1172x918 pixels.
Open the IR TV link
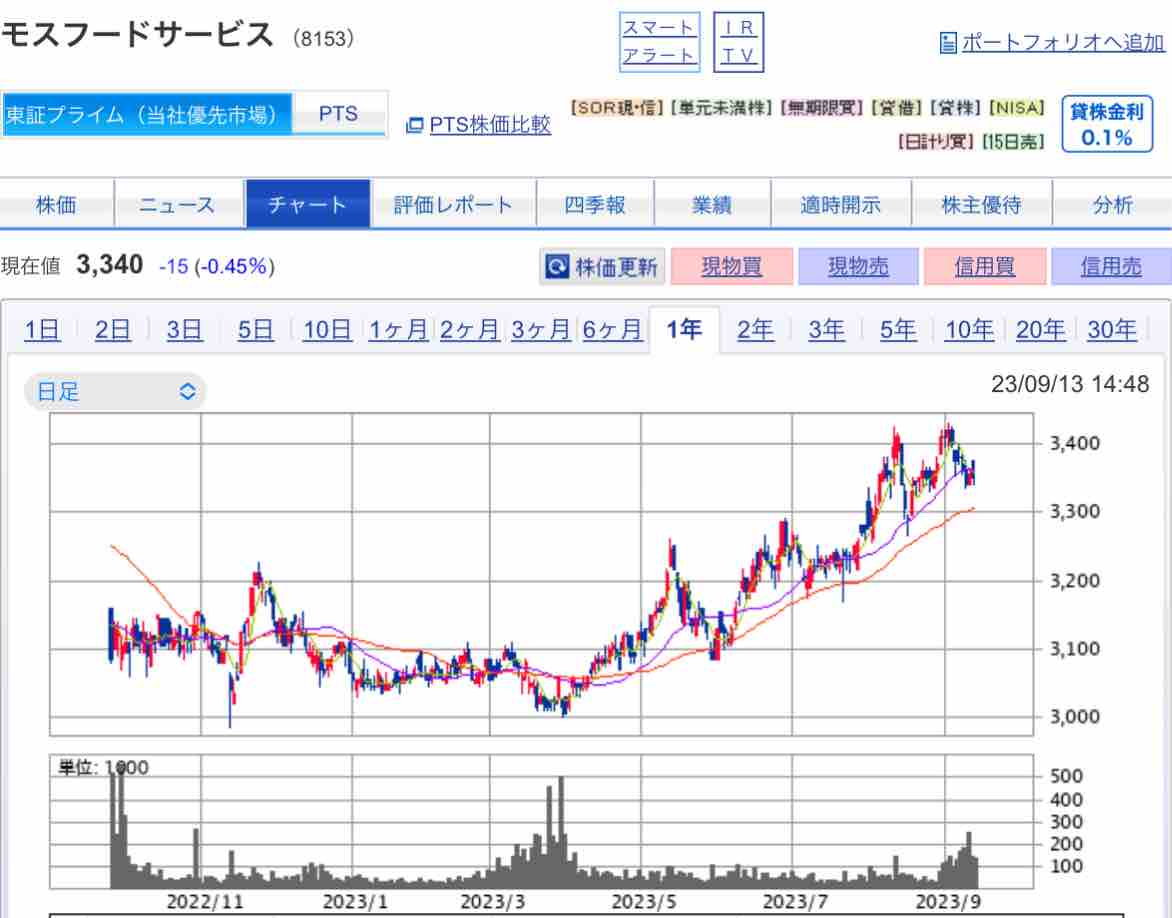(x=738, y=42)
